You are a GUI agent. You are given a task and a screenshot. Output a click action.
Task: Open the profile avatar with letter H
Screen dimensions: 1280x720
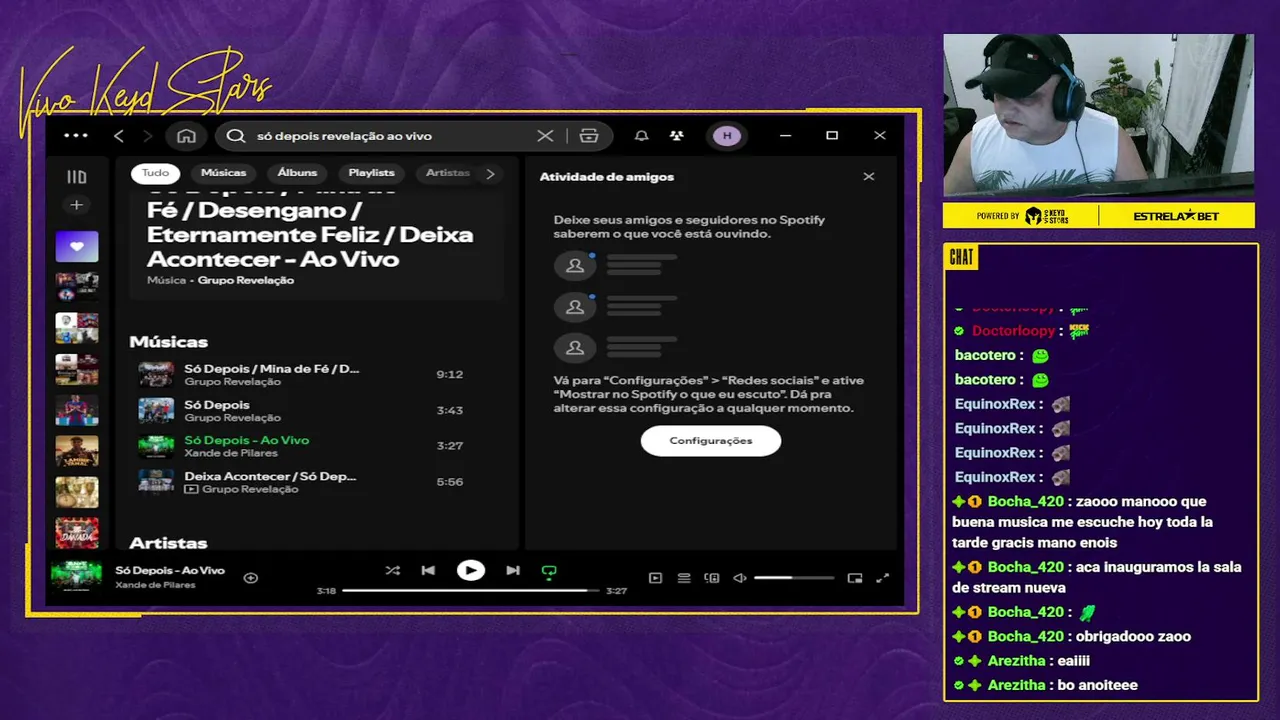pyautogui.click(x=727, y=136)
